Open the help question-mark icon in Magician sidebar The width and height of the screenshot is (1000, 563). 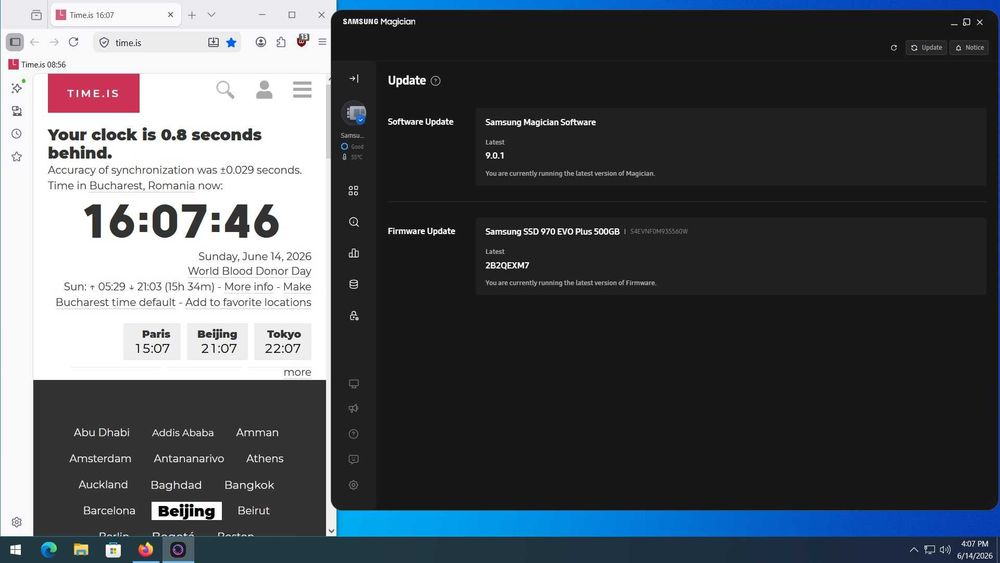pos(353,434)
